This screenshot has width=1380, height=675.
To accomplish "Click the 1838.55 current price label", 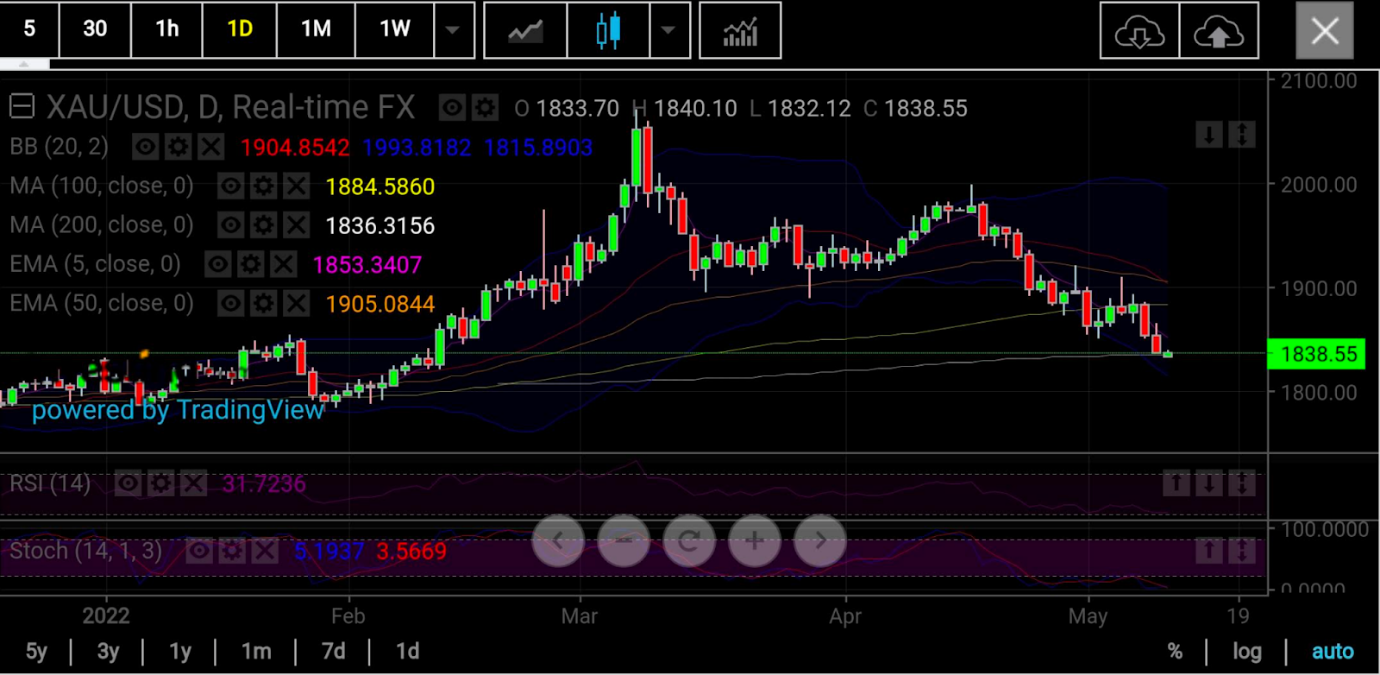I will [1316, 354].
